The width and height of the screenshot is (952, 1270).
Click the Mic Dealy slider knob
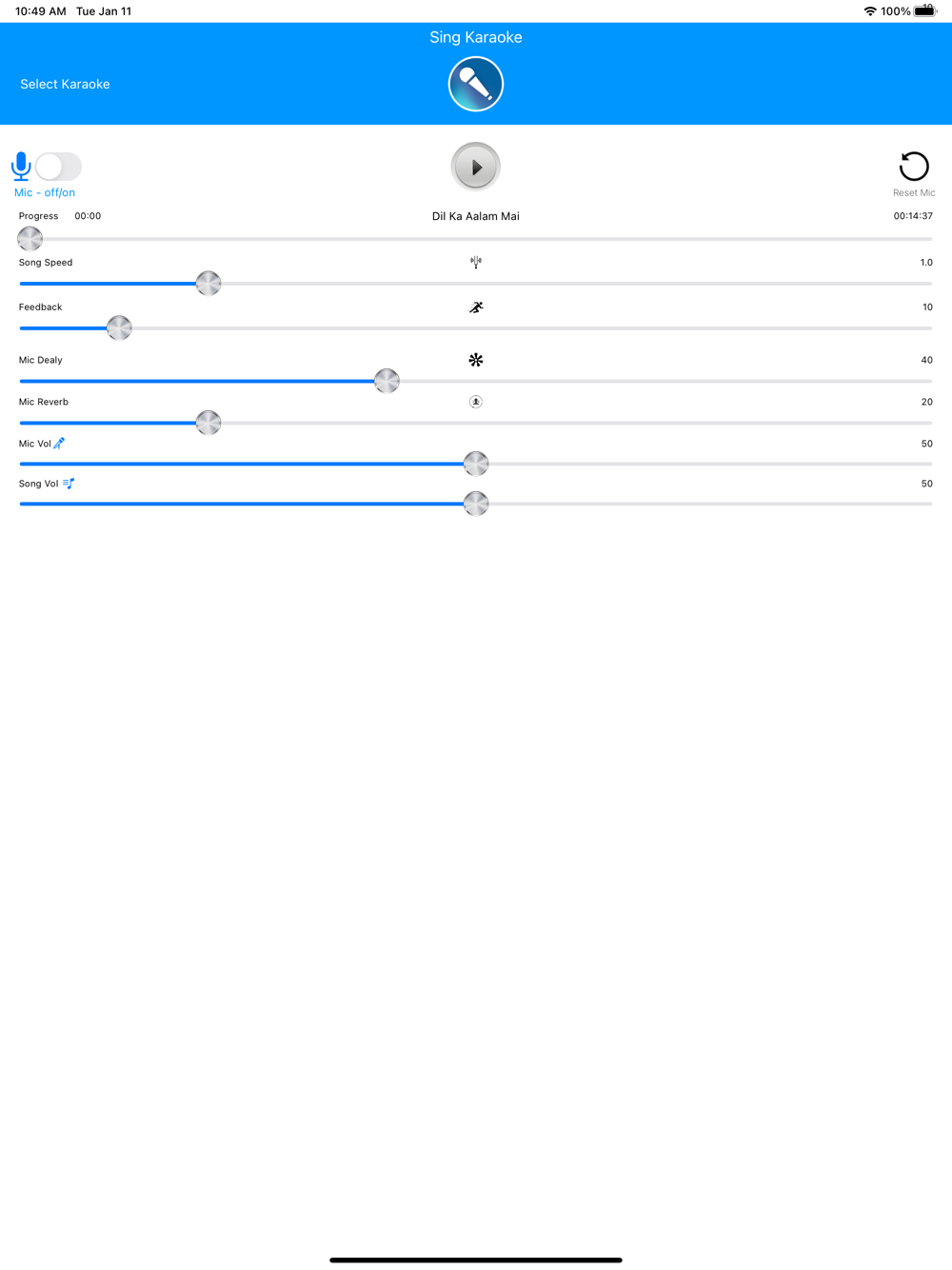coord(387,382)
